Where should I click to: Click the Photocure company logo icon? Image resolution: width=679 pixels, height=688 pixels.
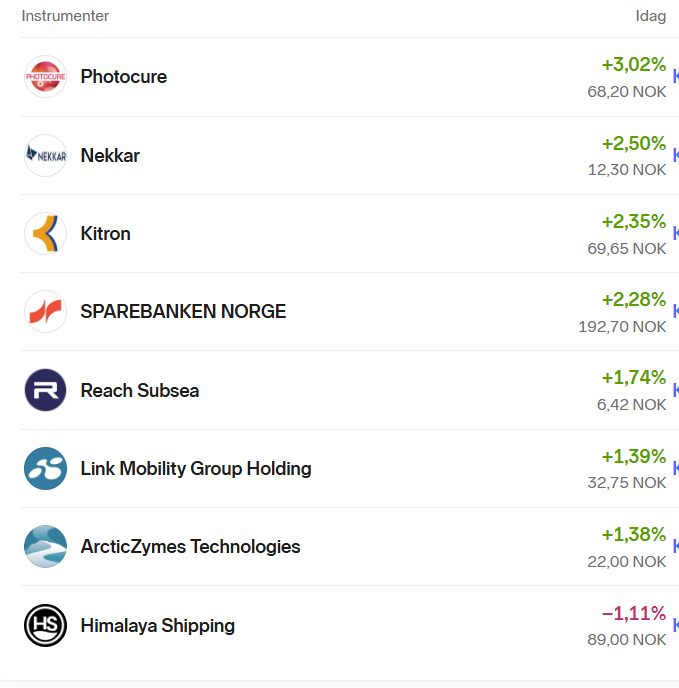coord(45,77)
